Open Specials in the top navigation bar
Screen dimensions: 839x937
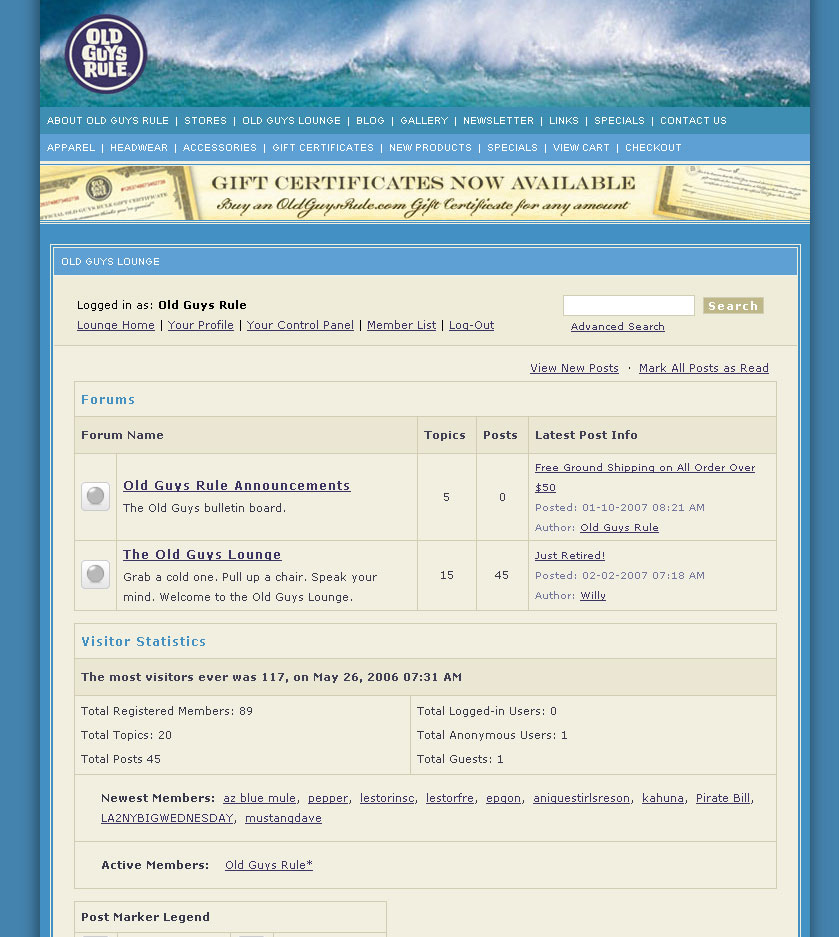(x=620, y=121)
